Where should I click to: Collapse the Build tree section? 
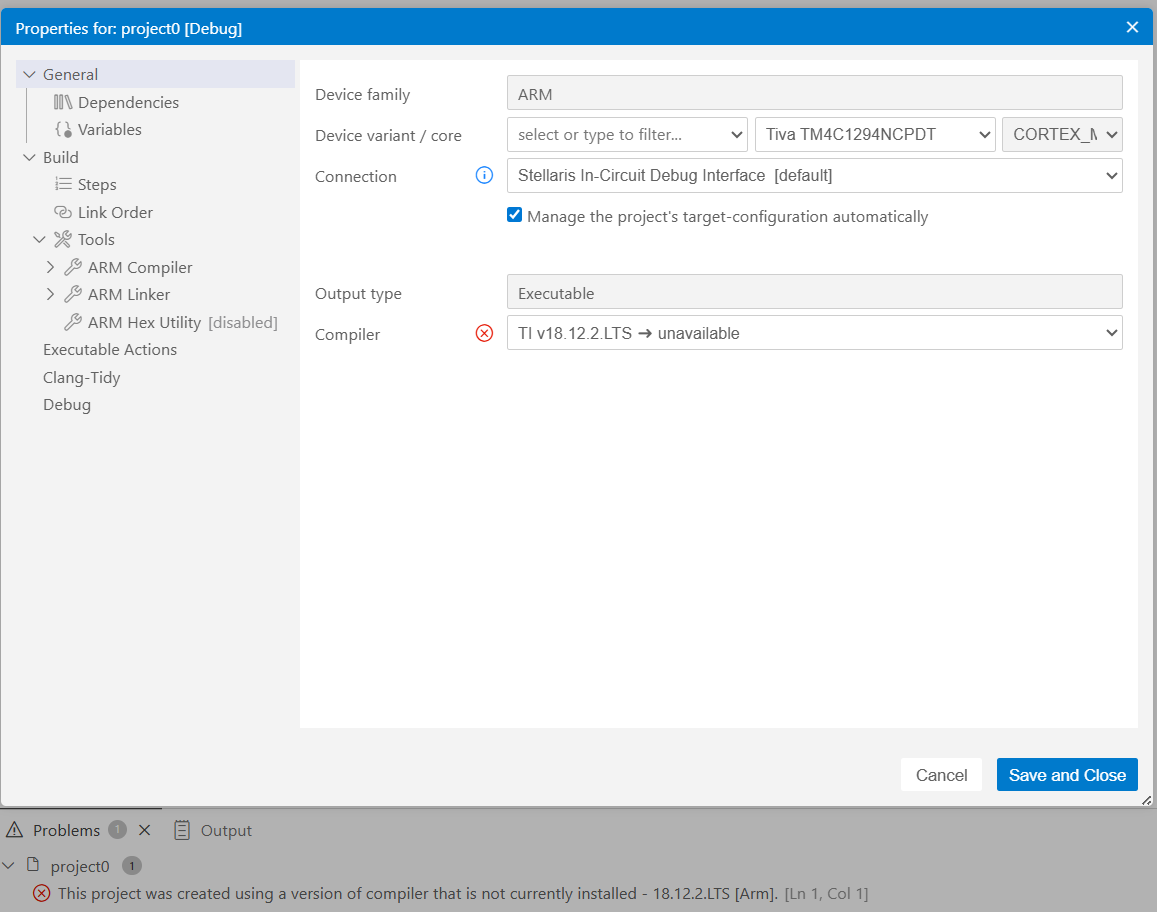click(28, 157)
